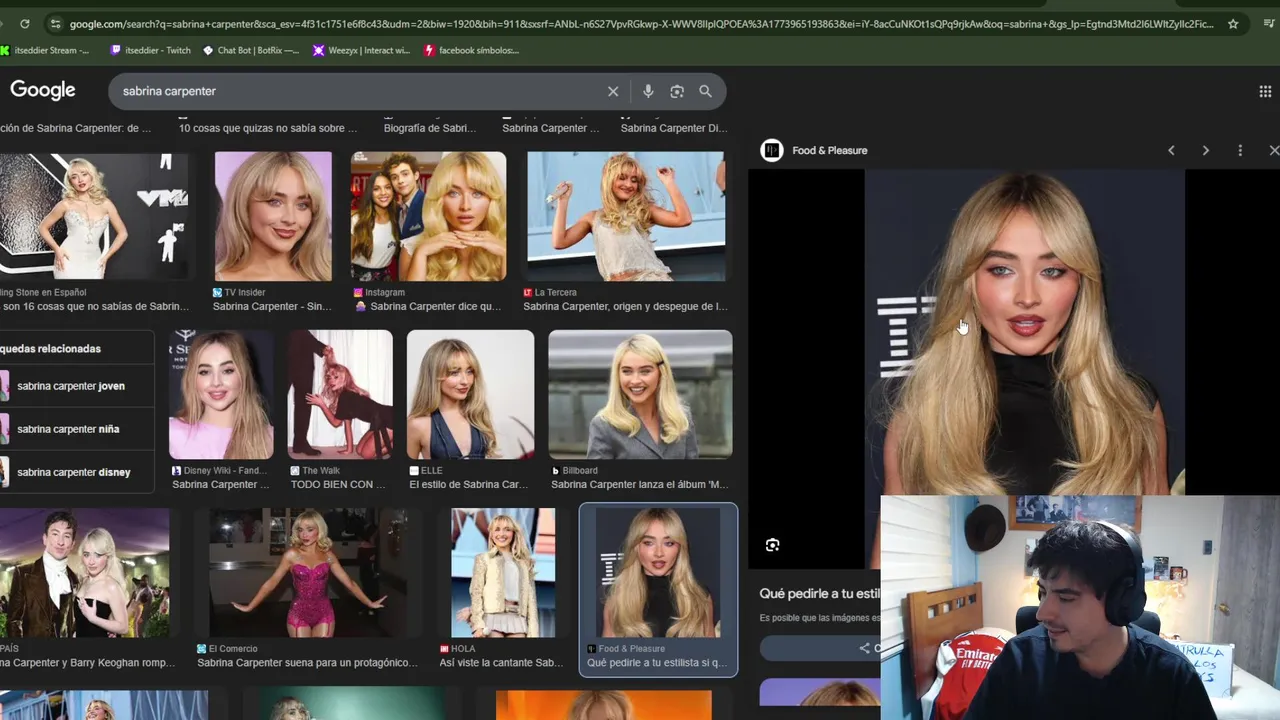Open Chat Bot BotRix bookmark
This screenshot has height=720, width=1280.
(x=250, y=50)
